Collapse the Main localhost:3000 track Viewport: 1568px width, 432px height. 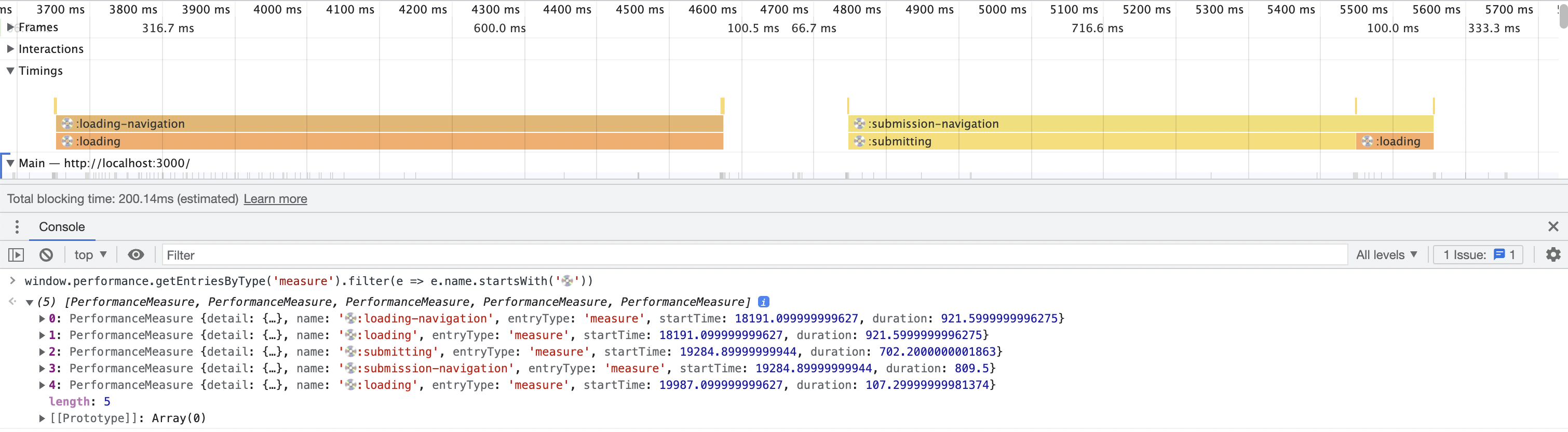click(10, 163)
